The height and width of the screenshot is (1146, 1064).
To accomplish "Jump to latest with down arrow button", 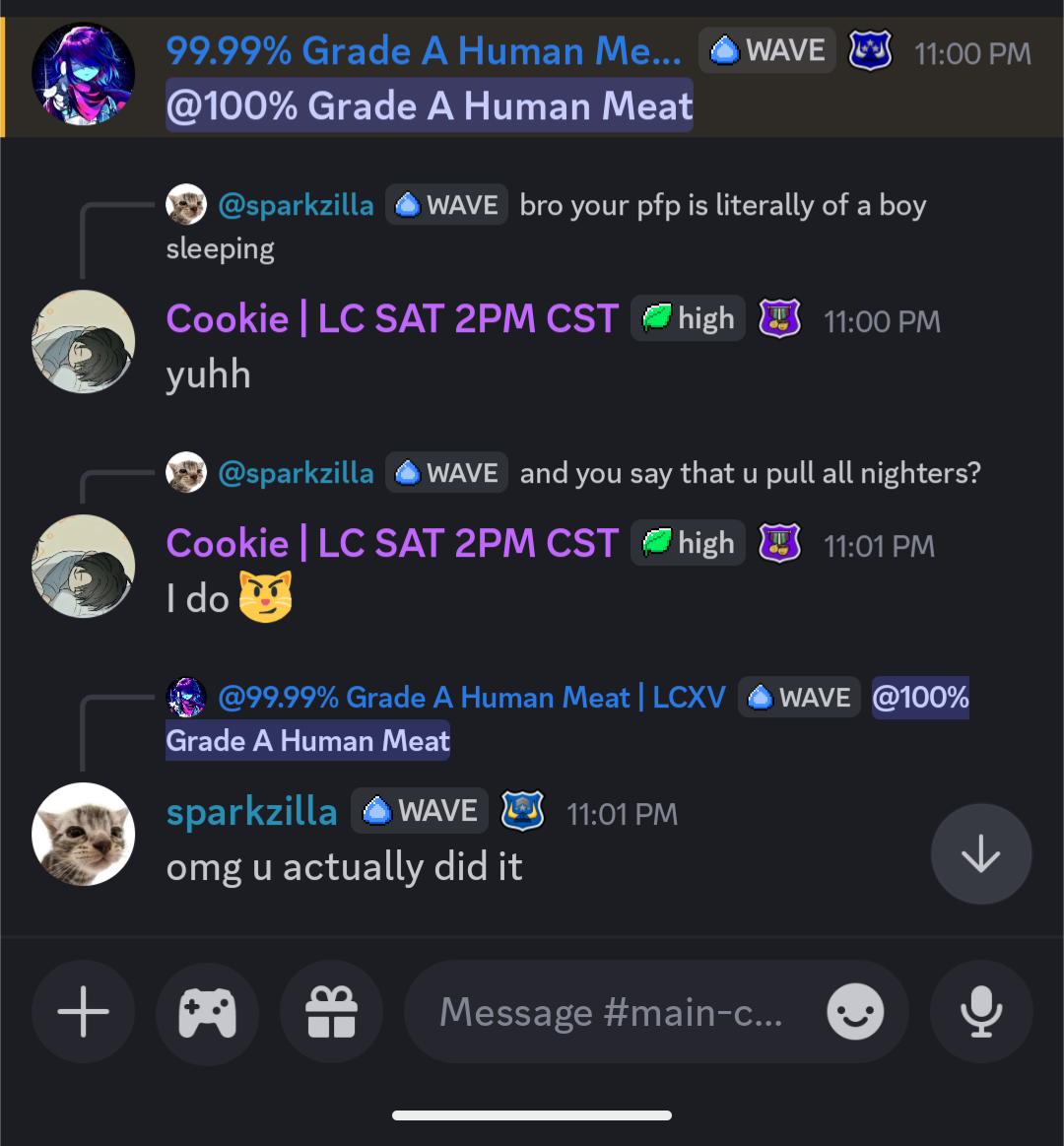I will click(980, 853).
